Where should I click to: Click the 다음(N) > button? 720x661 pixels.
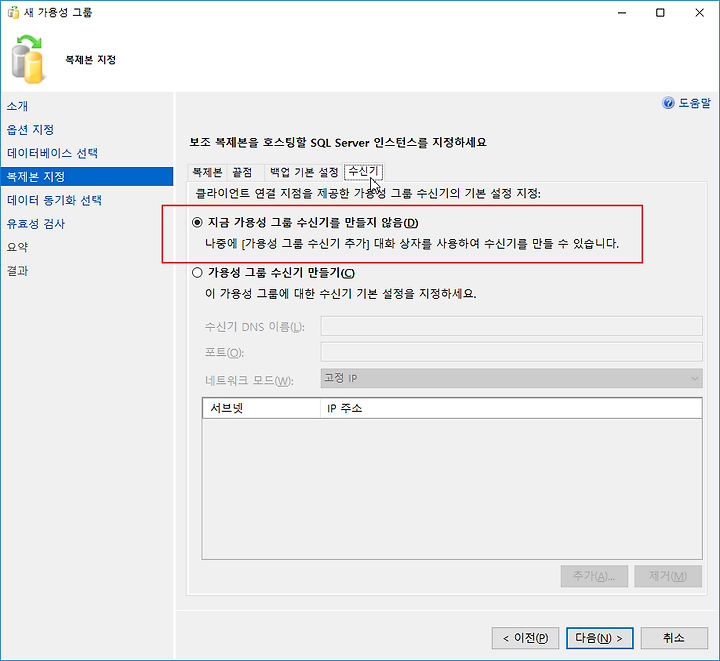click(600, 638)
